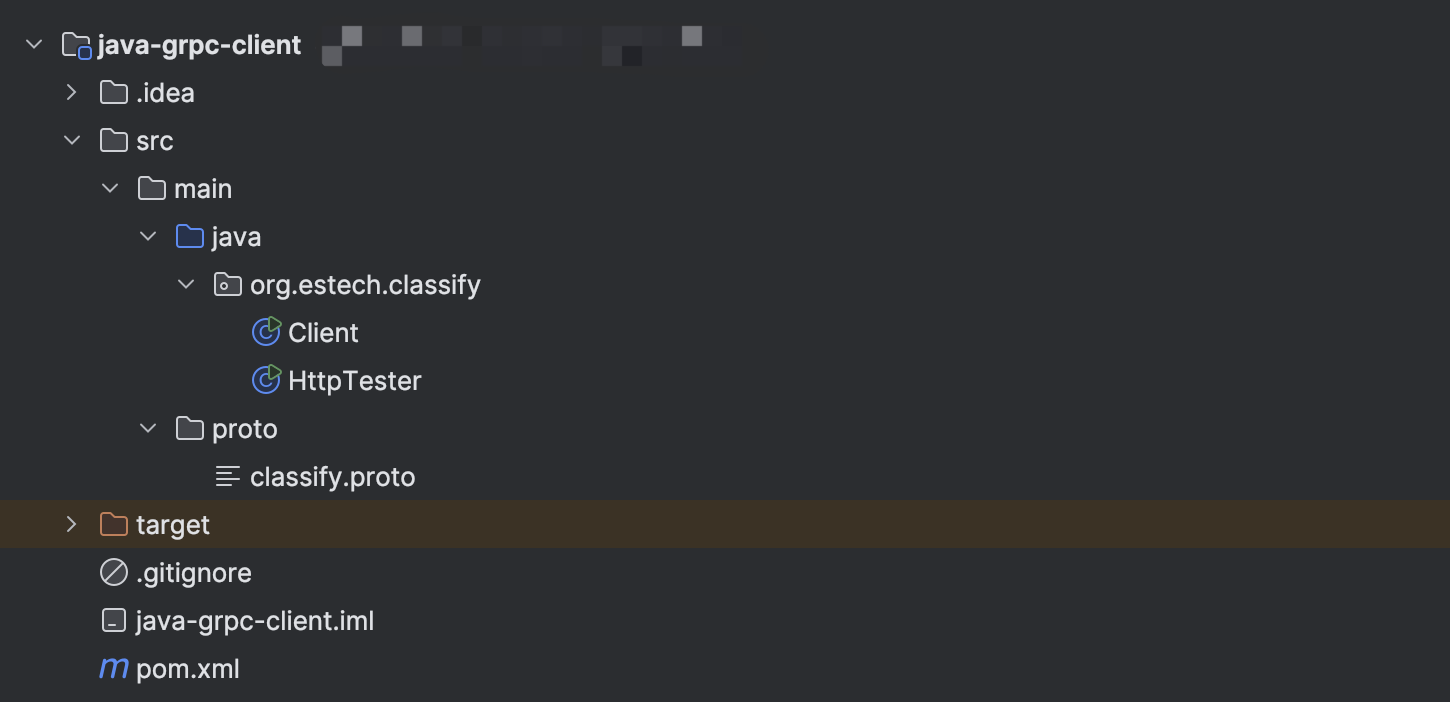Click the classify.proto file icon
The image size is (1450, 702).
pos(228,477)
